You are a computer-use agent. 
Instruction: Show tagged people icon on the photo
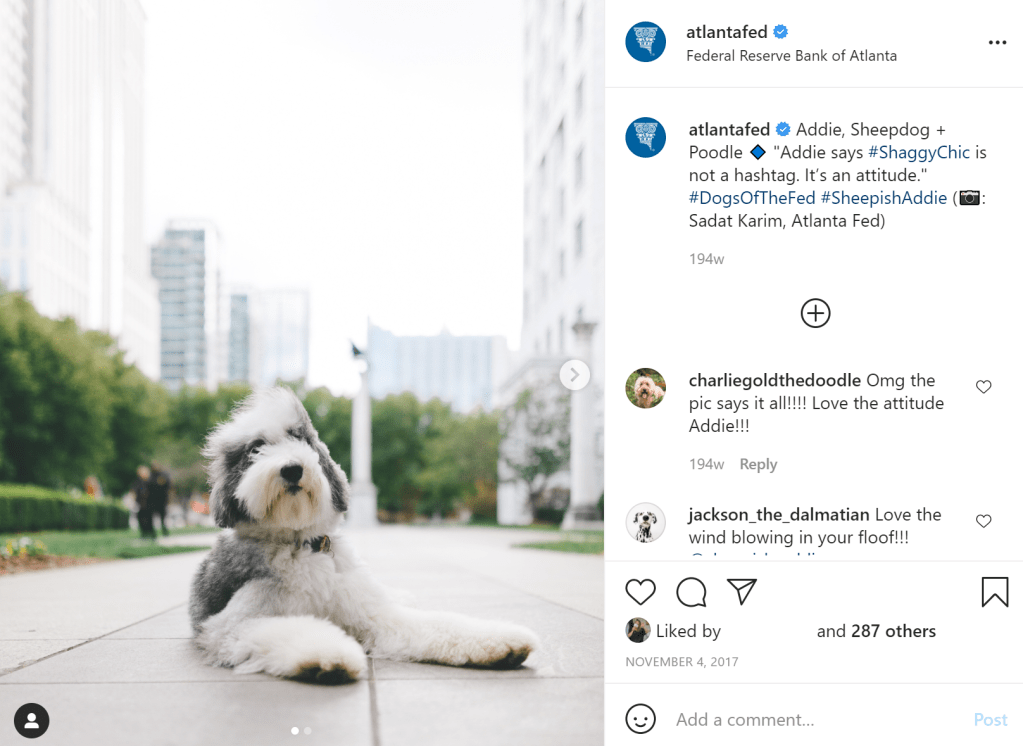pyautogui.click(x=31, y=721)
